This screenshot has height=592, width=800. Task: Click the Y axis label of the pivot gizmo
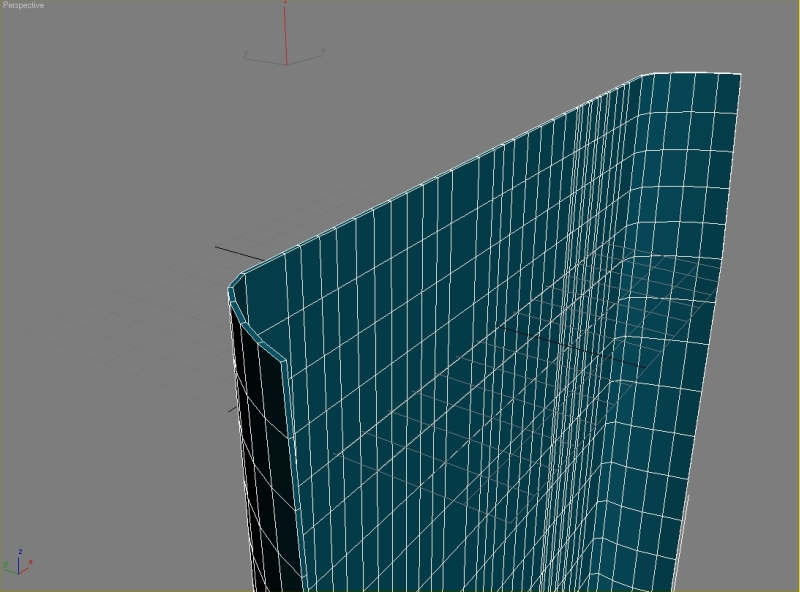point(244,54)
